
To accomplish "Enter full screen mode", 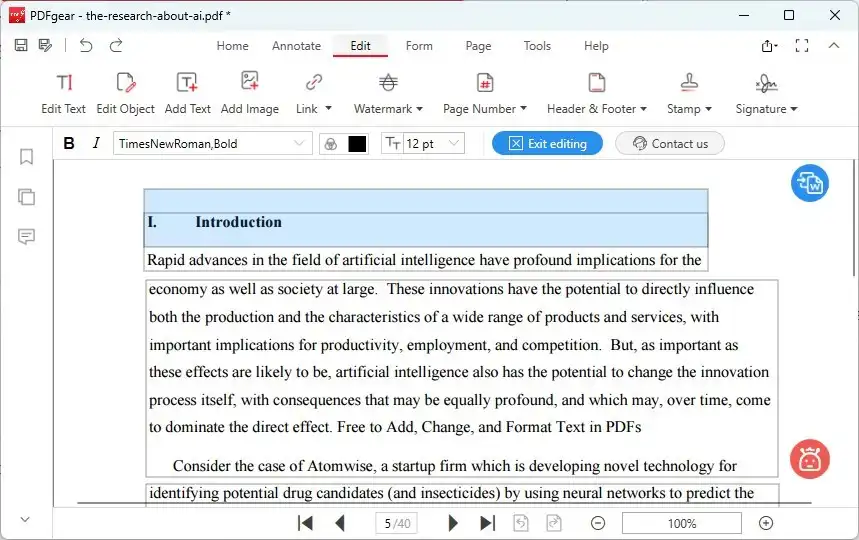I will (801, 45).
